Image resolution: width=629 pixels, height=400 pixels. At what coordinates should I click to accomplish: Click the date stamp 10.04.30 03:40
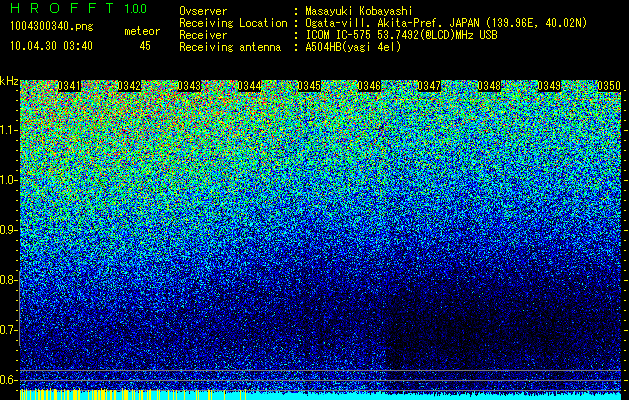click(x=51, y=46)
